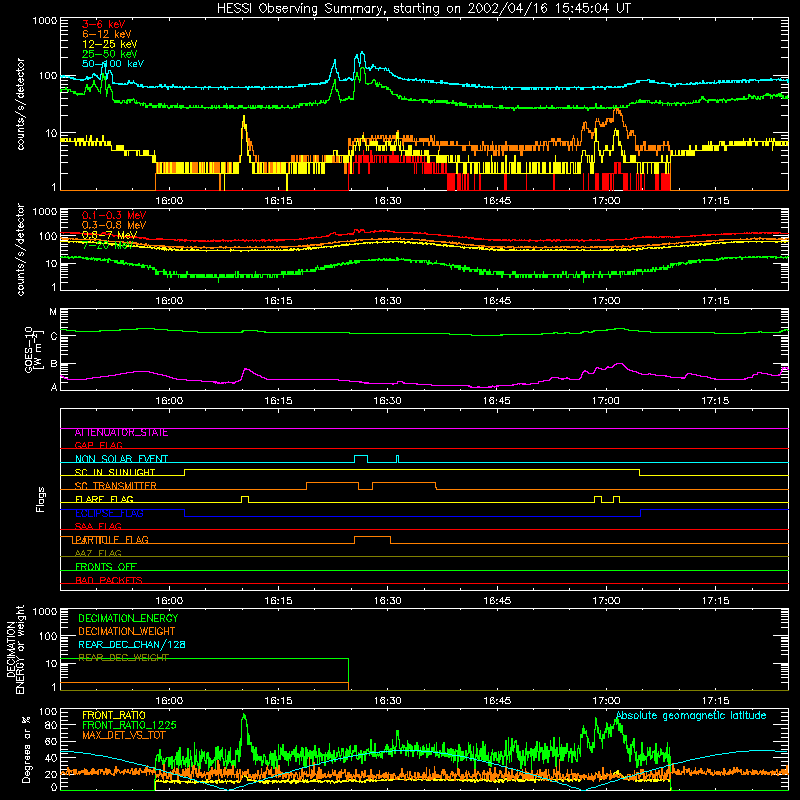The height and width of the screenshot is (800, 800).
Task: Click the 17:00 tick label under the GOES panel
Action: coord(606,401)
